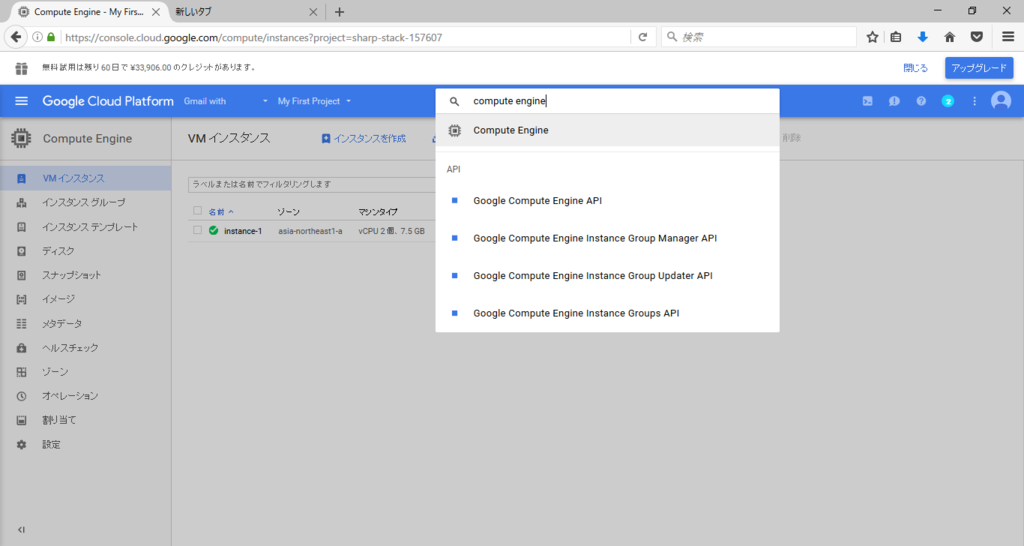Collapse the sidebar with bottom chevron
The width and height of the screenshot is (1024, 546).
click(x=21, y=530)
